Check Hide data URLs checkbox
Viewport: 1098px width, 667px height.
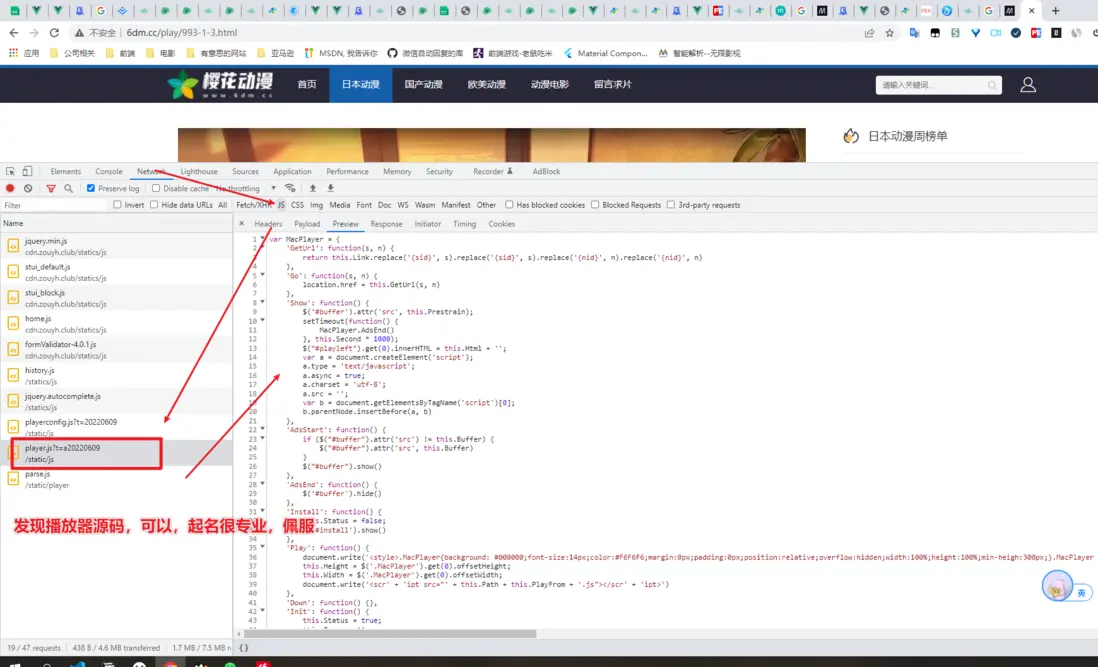[x=153, y=205]
